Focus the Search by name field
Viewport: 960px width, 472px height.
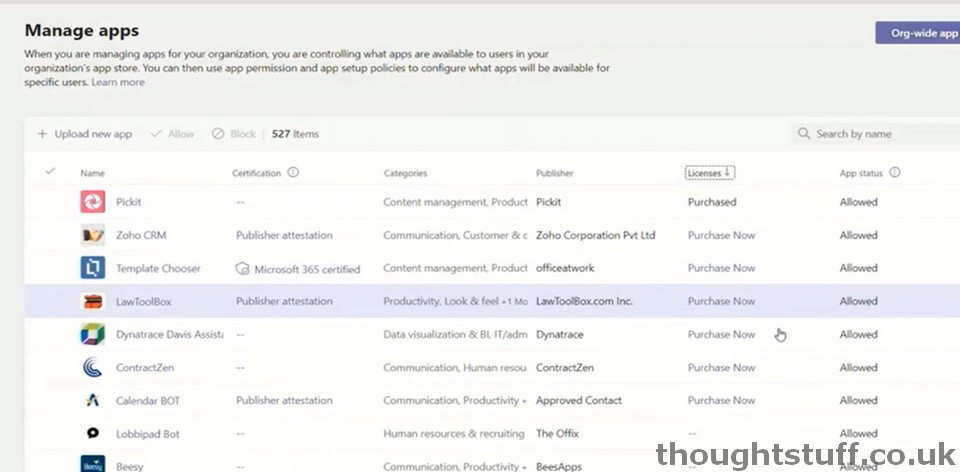[x=876, y=133]
